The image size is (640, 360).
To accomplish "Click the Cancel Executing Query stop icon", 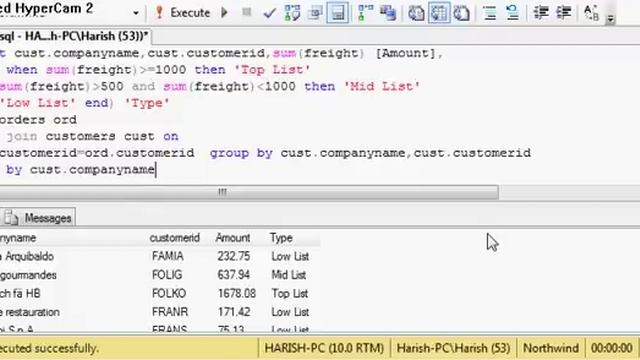I will (x=247, y=12).
